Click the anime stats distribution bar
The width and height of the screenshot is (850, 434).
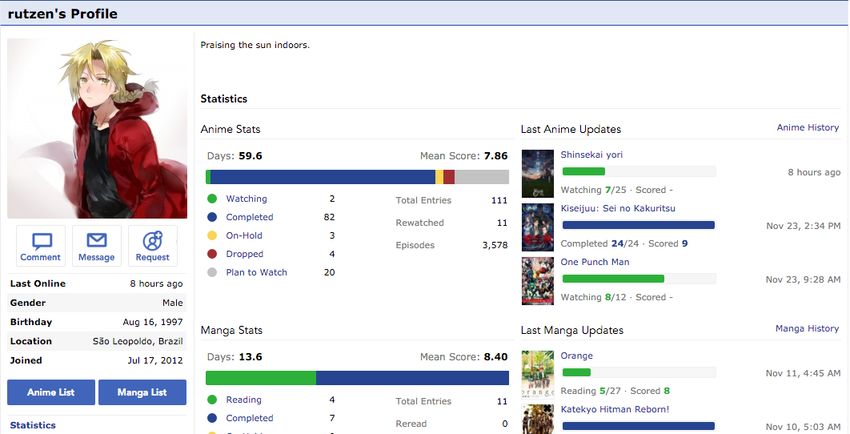click(357, 177)
